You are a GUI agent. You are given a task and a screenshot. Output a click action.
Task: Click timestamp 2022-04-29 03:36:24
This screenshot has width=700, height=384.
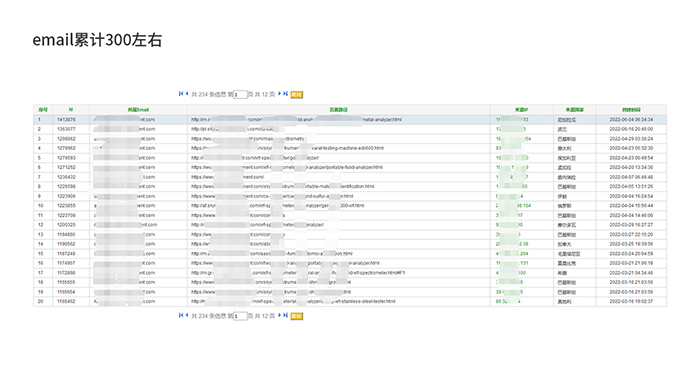631,139
